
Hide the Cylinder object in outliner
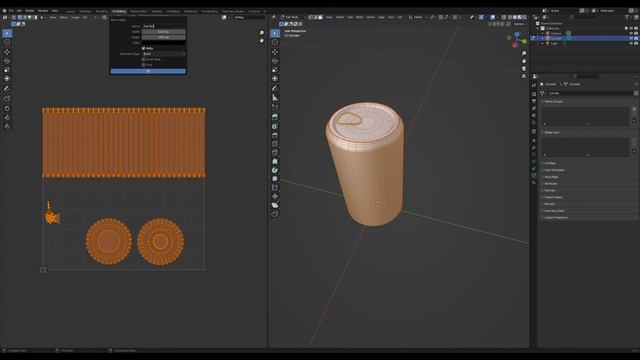coord(631,38)
